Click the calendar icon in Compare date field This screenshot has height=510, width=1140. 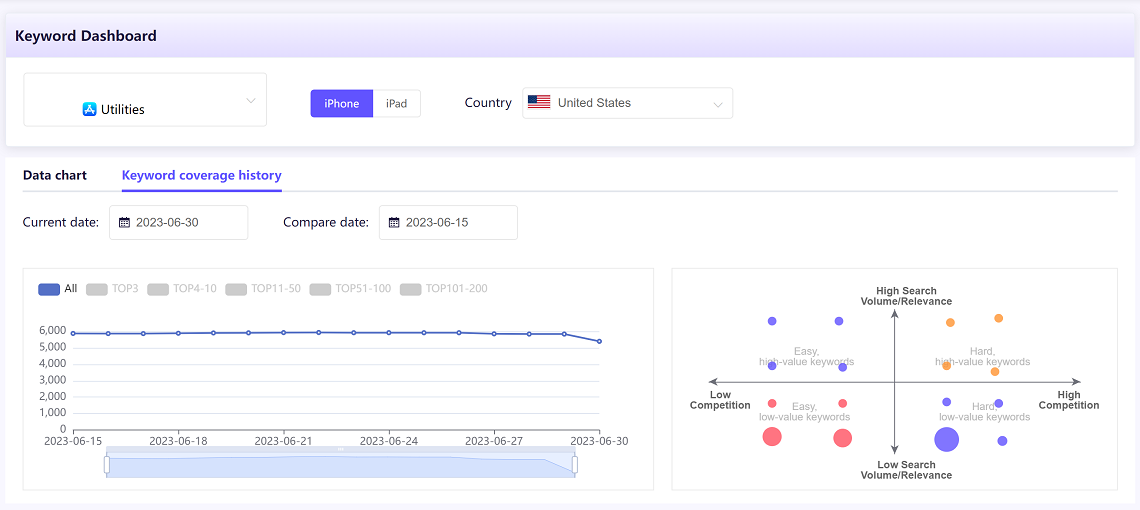coord(394,223)
